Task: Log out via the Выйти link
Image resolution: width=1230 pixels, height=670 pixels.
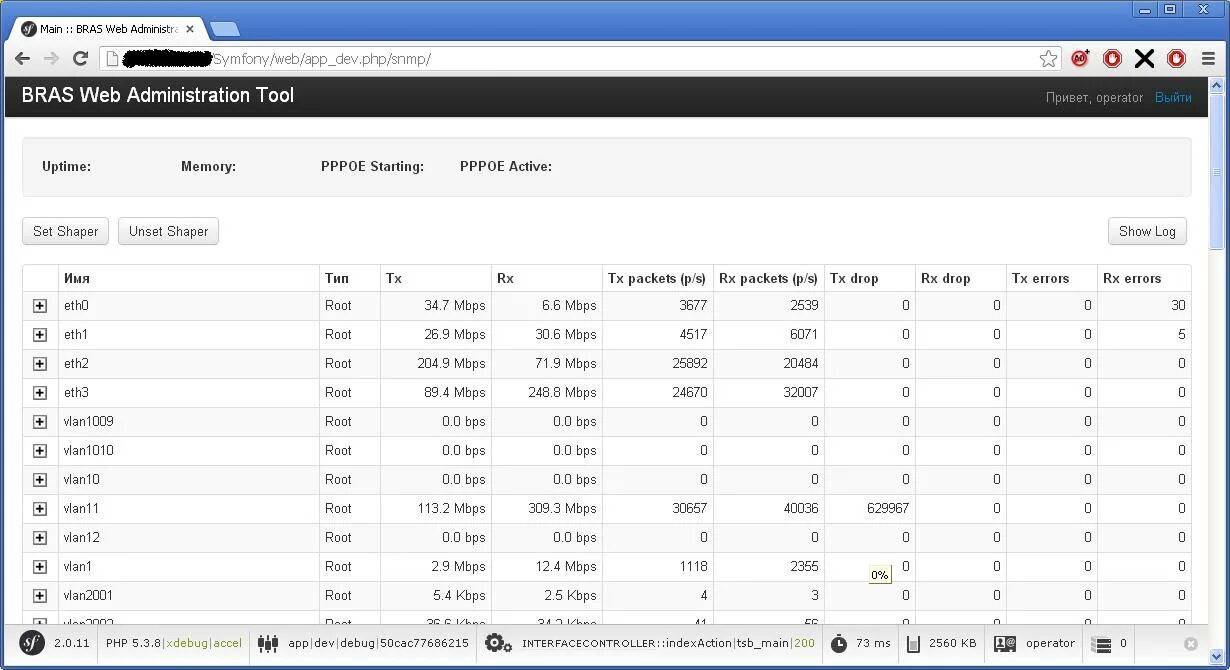Action: [x=1173, y=97]
